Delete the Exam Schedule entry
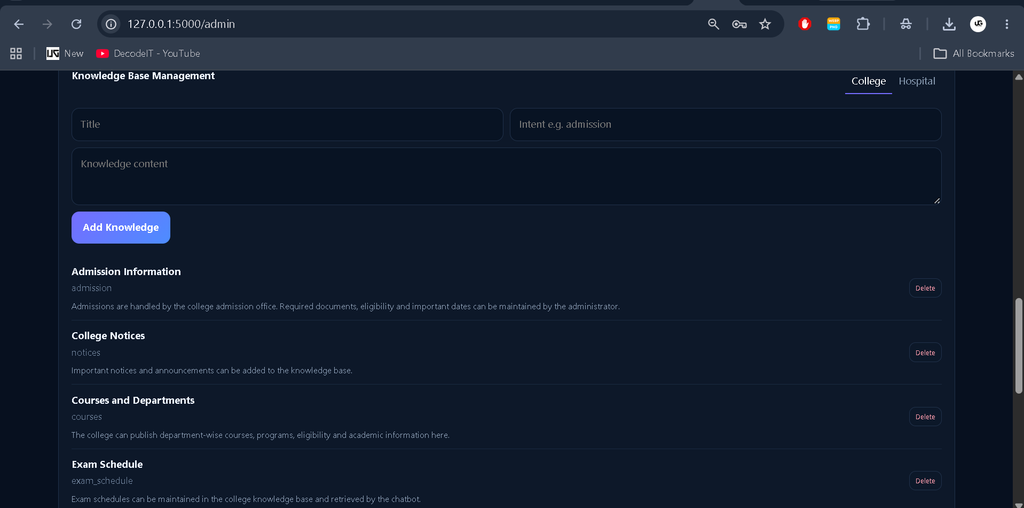This screenshot has height=508, width=1024. (x=925, y=481)
